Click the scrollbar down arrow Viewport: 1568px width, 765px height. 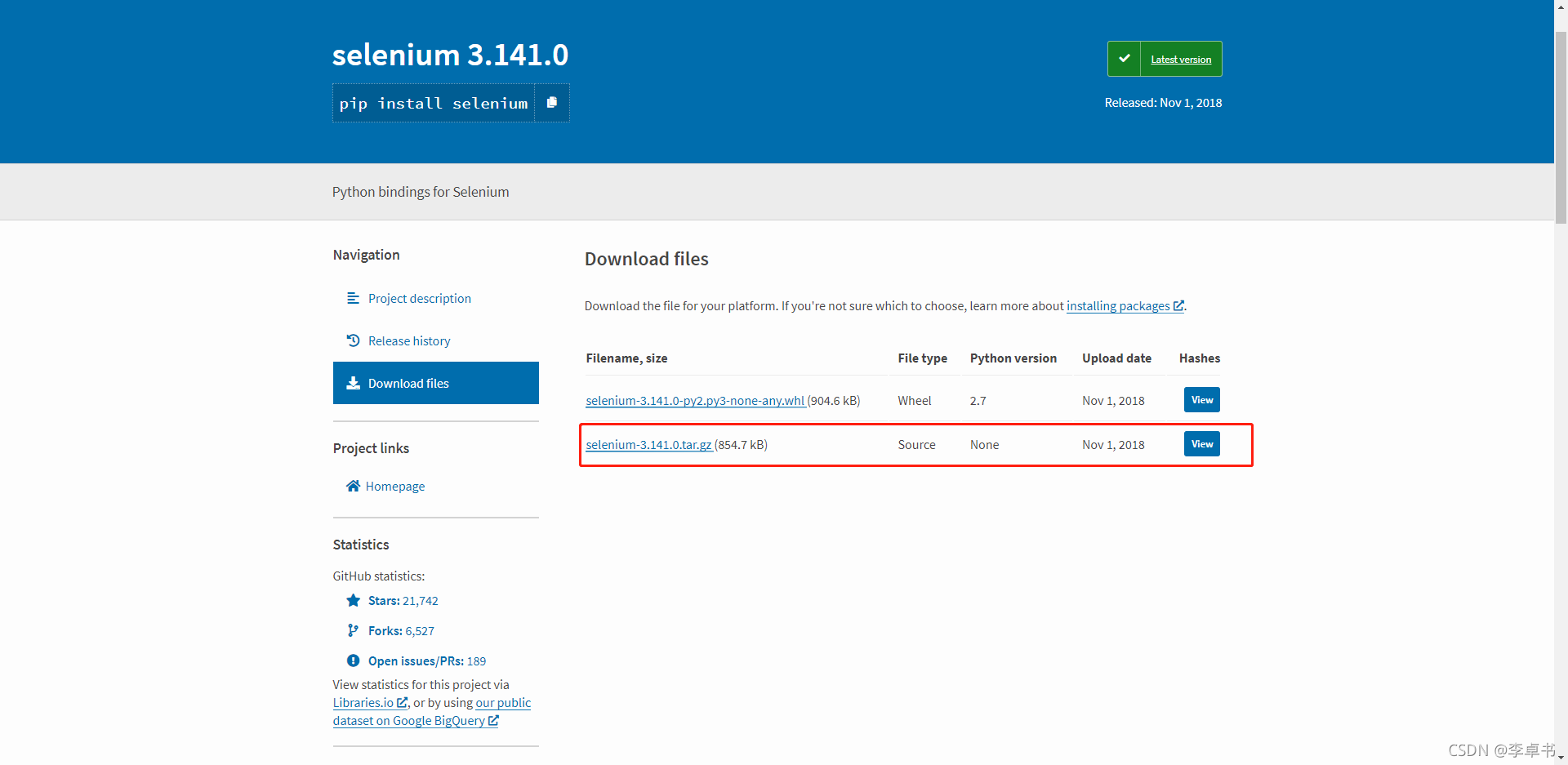coord(1561,758)
